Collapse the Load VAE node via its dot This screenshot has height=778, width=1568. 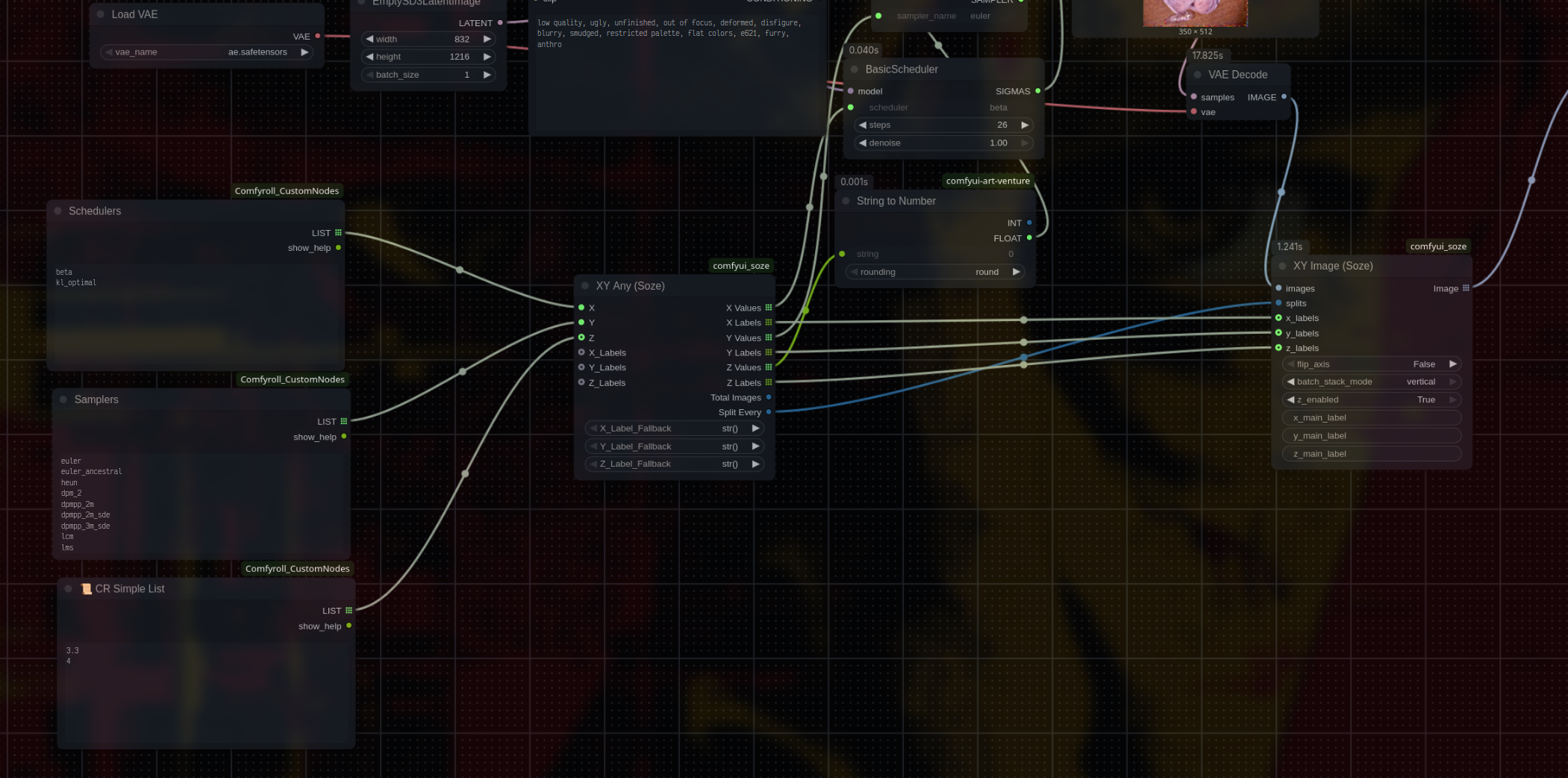coord(100,14)
